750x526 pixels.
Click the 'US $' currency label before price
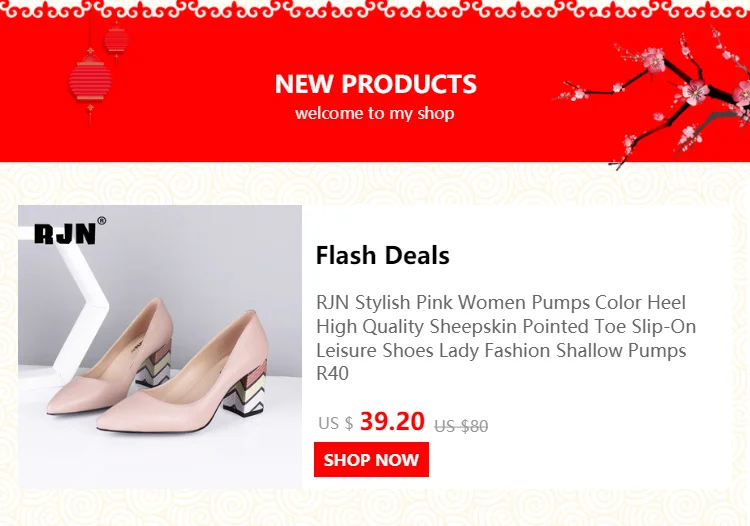coord(335,423)
